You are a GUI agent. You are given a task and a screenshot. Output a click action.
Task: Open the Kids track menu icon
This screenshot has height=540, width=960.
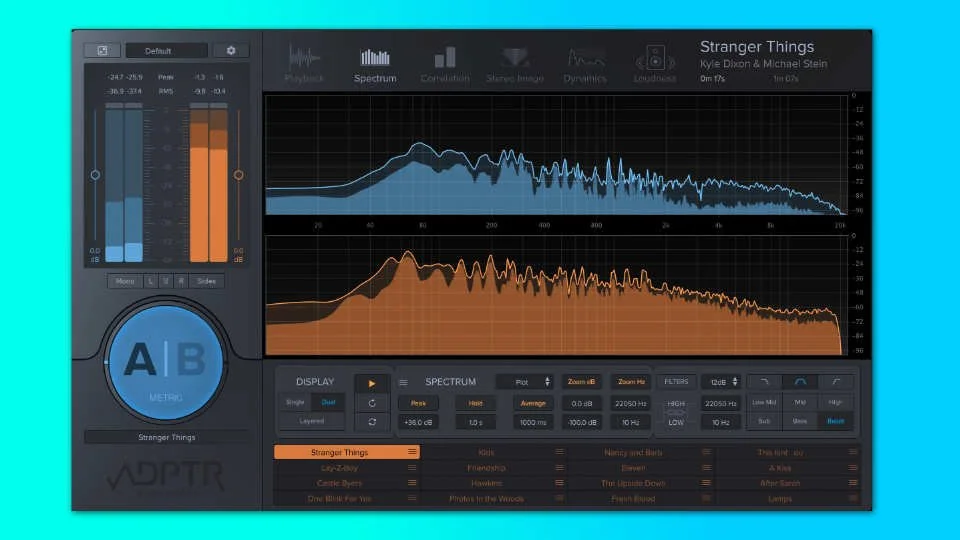pos(559,452)
